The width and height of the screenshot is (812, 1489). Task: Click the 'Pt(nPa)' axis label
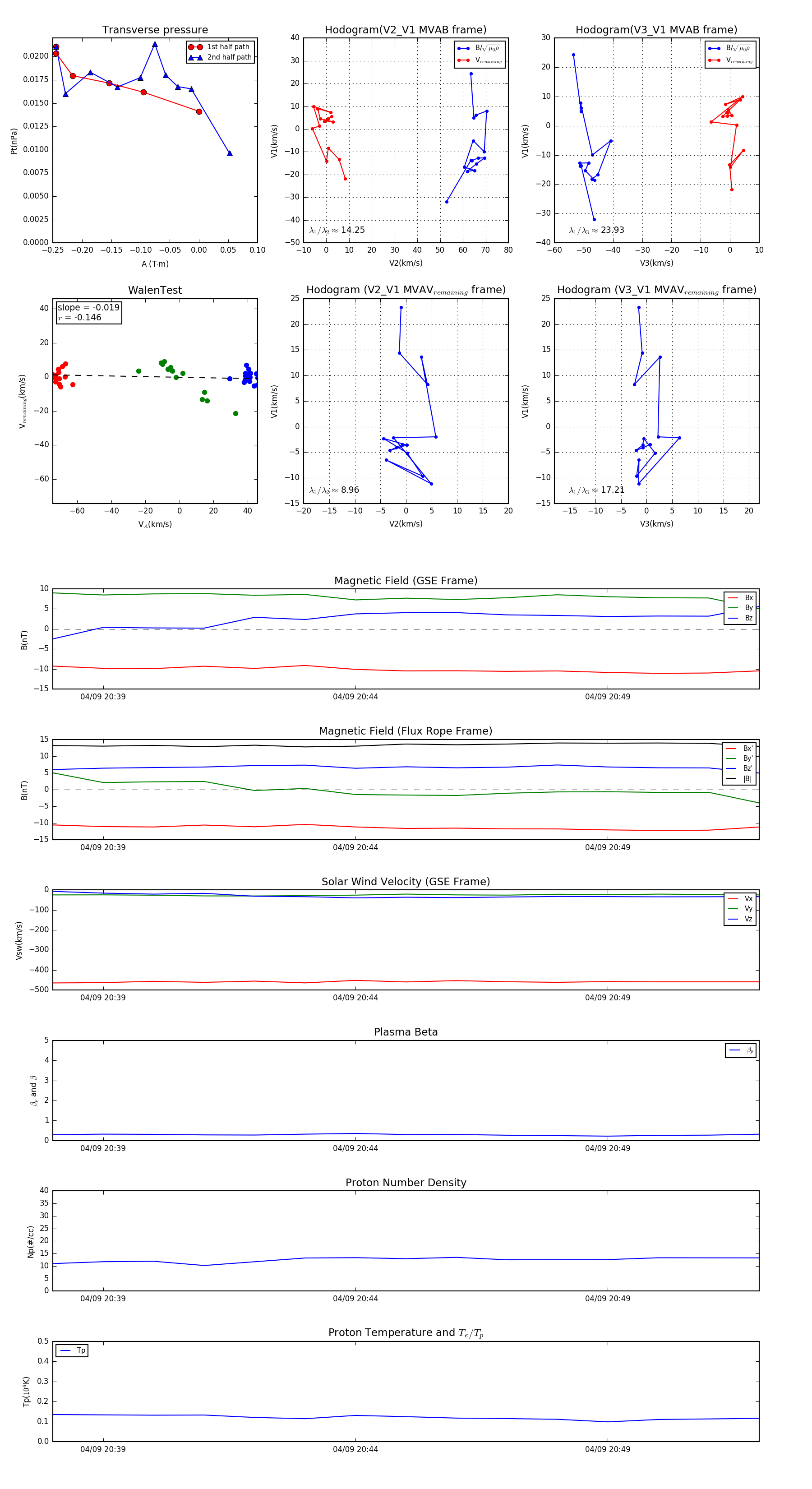(14, 140)
